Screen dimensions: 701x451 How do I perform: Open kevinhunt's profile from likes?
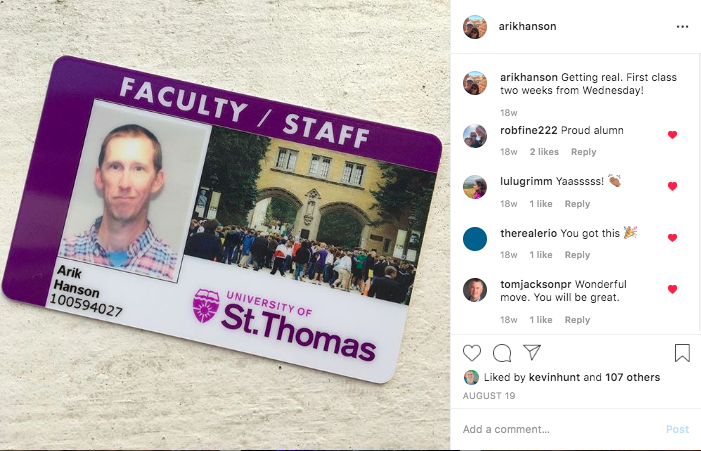point(554,377)
